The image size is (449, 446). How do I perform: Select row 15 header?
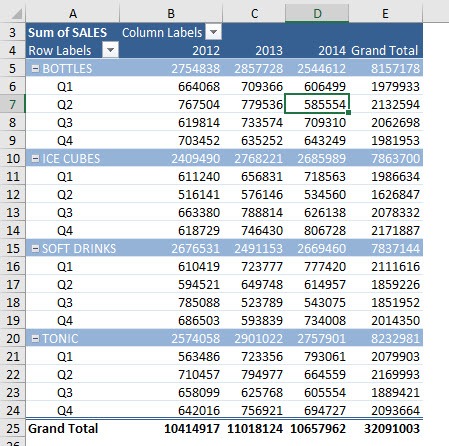(x=12, y=248)
